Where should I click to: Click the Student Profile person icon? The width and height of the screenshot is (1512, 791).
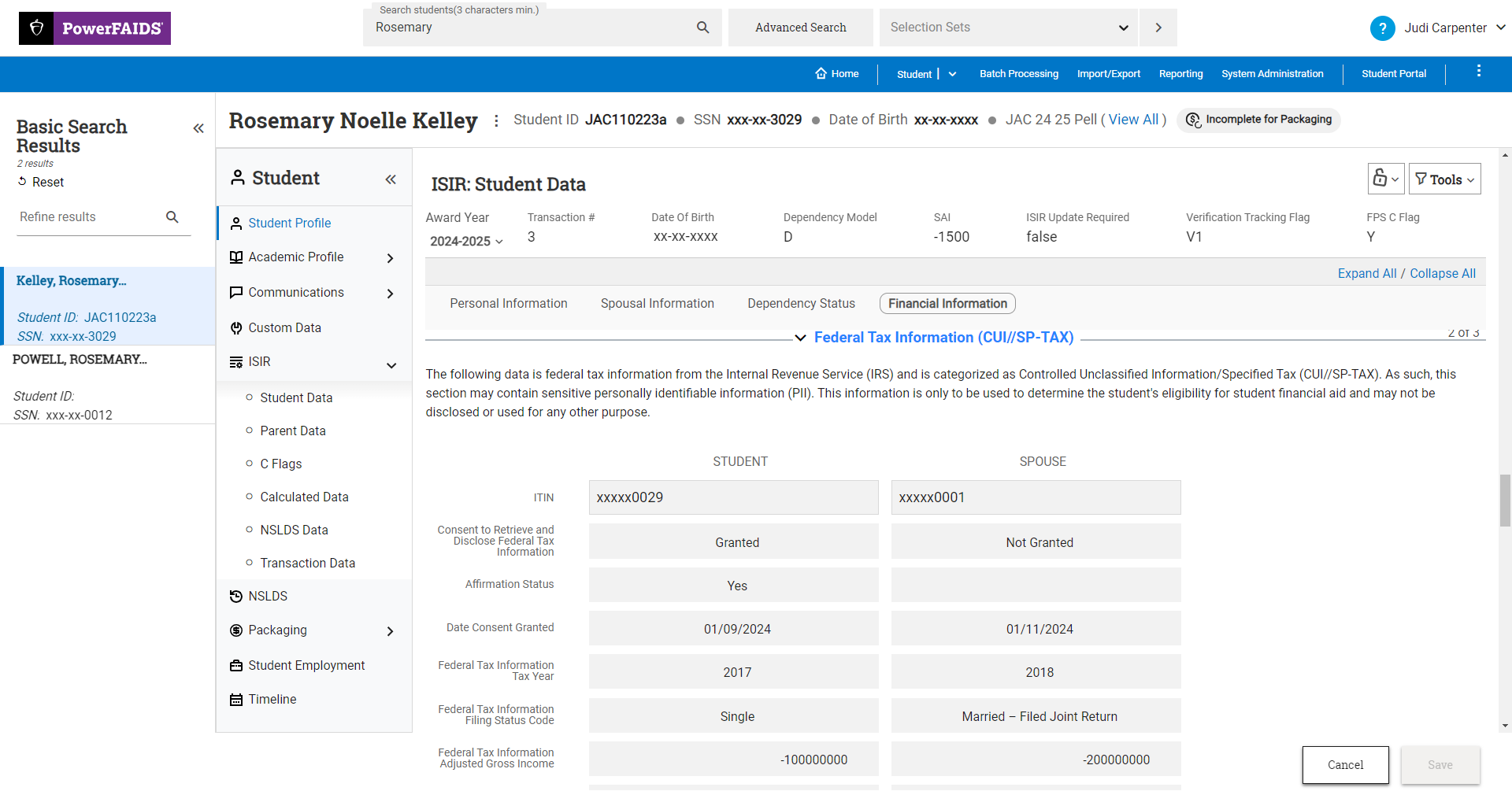click(x=235, y=224)
